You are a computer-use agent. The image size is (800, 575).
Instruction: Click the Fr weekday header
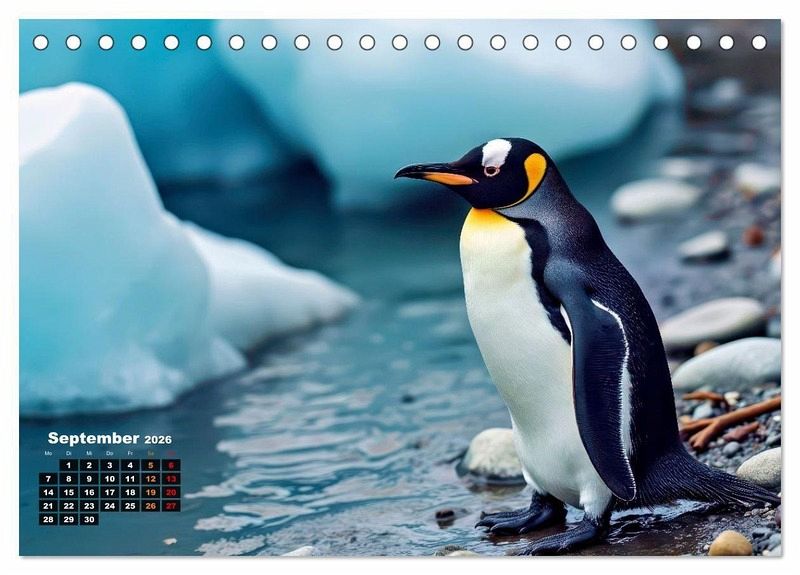(130, 453)
